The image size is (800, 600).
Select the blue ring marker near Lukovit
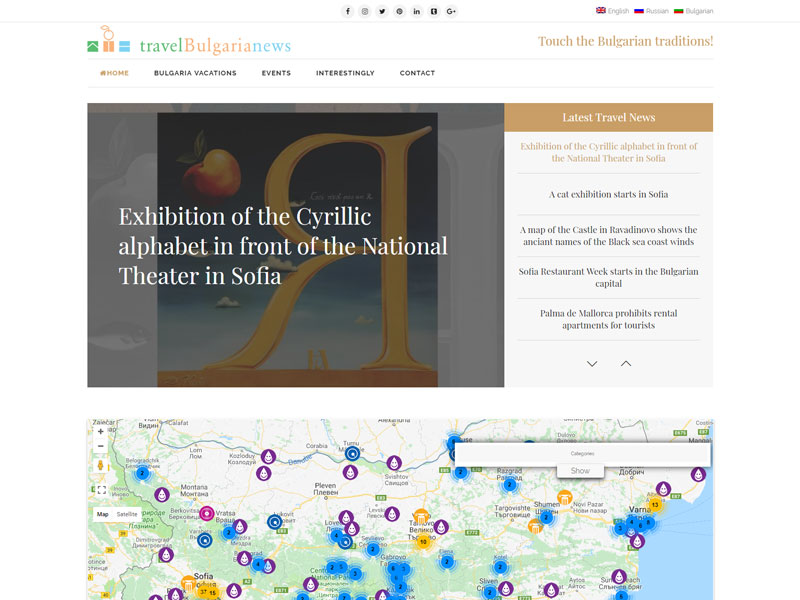click(x=275, y=521)
